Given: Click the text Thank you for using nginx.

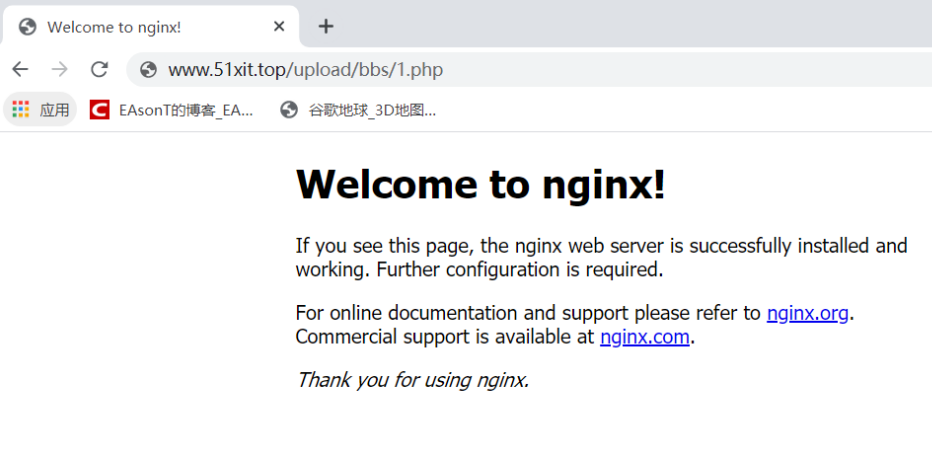Looking at the screenshot, I should point(413,380).
